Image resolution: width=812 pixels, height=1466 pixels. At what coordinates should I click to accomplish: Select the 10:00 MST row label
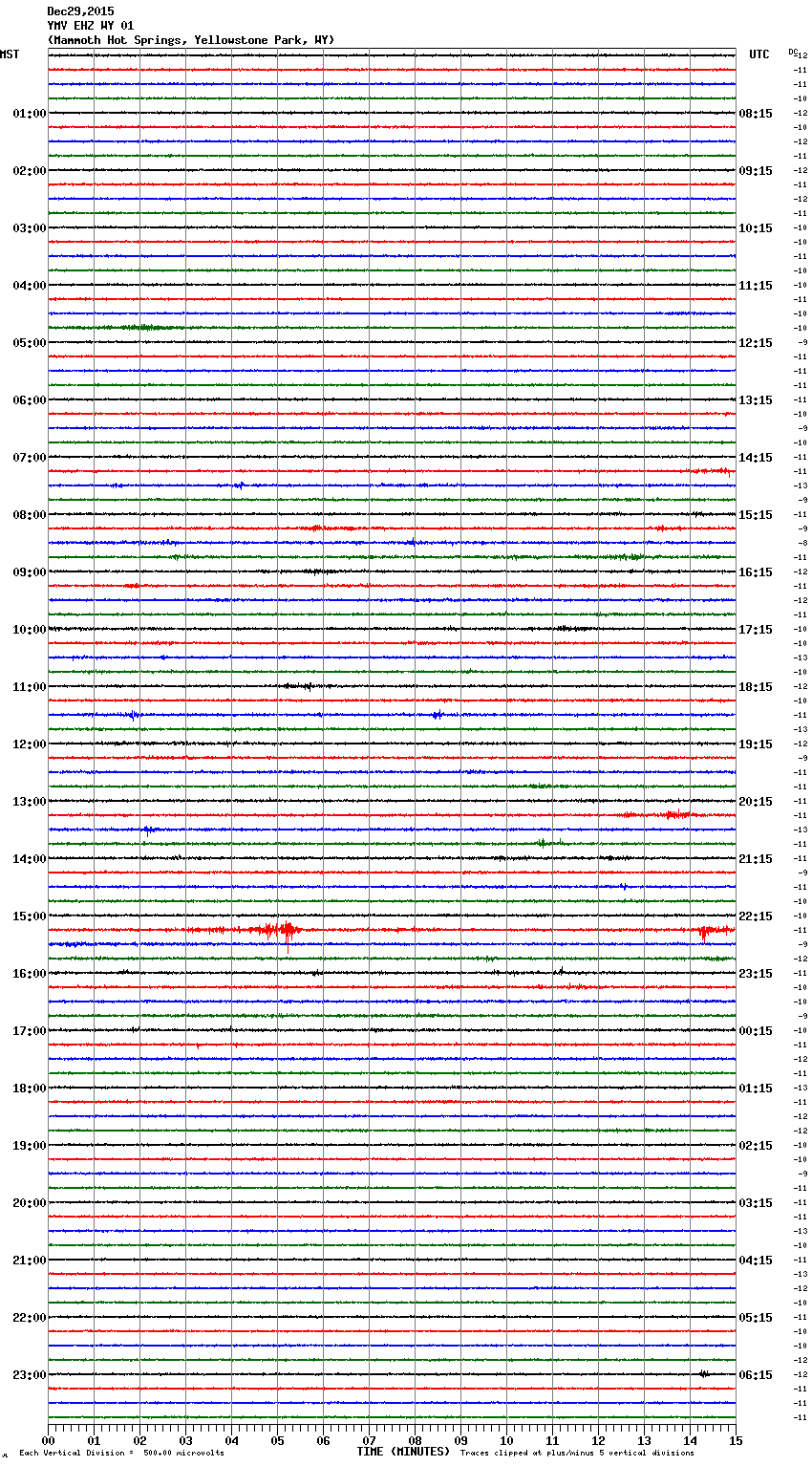coord(29,629)
